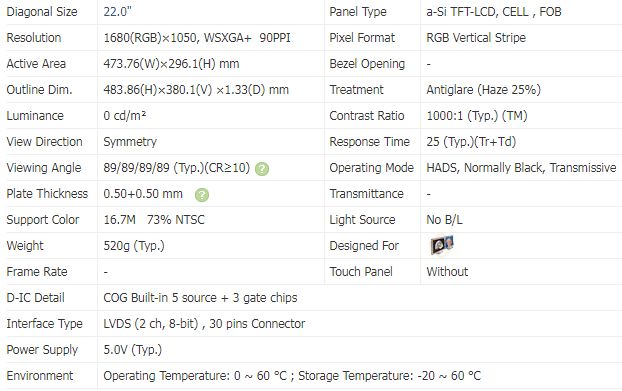This screenshot has width=622, height=391.
Task: Click the Interface Type LVDS description
Action: 204,324
